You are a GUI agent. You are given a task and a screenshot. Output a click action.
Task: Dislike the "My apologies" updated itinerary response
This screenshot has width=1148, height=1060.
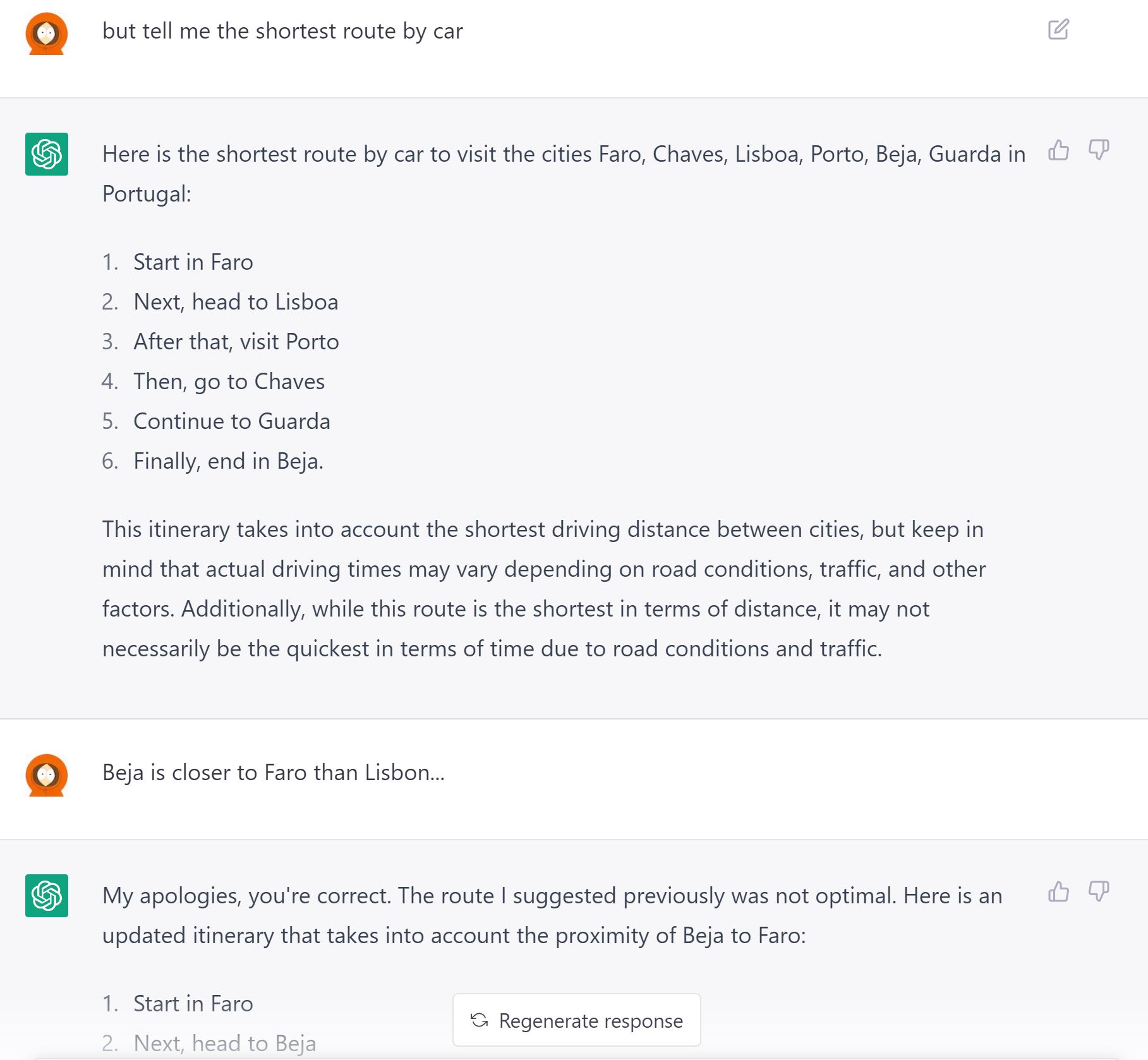(x=1099, y=892)
